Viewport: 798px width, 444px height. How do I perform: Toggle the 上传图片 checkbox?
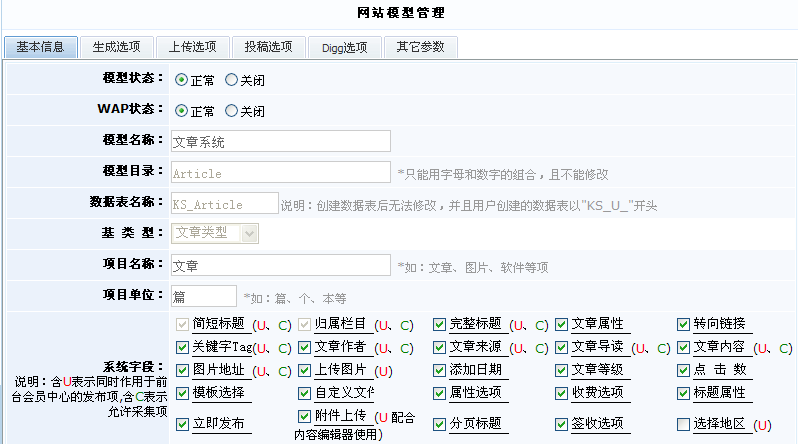(x=305, y=371)
